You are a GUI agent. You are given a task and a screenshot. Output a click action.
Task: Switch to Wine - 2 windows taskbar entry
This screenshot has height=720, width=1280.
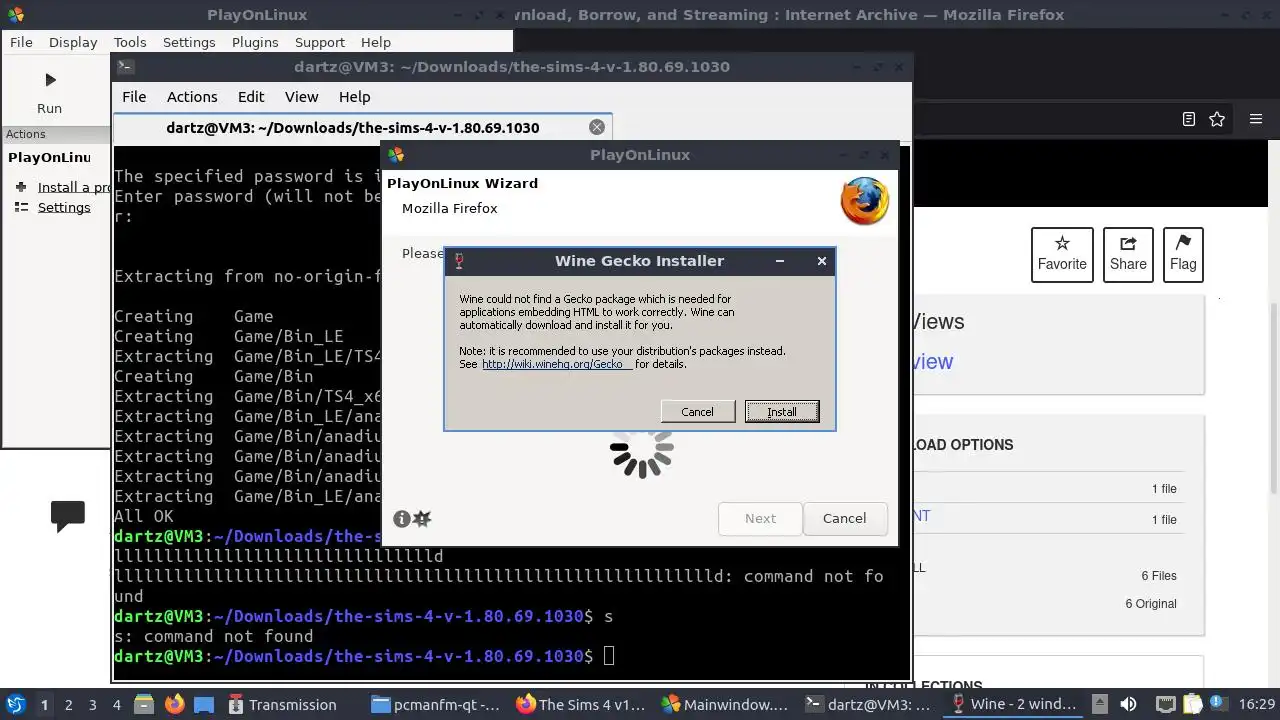(1014, 704)
